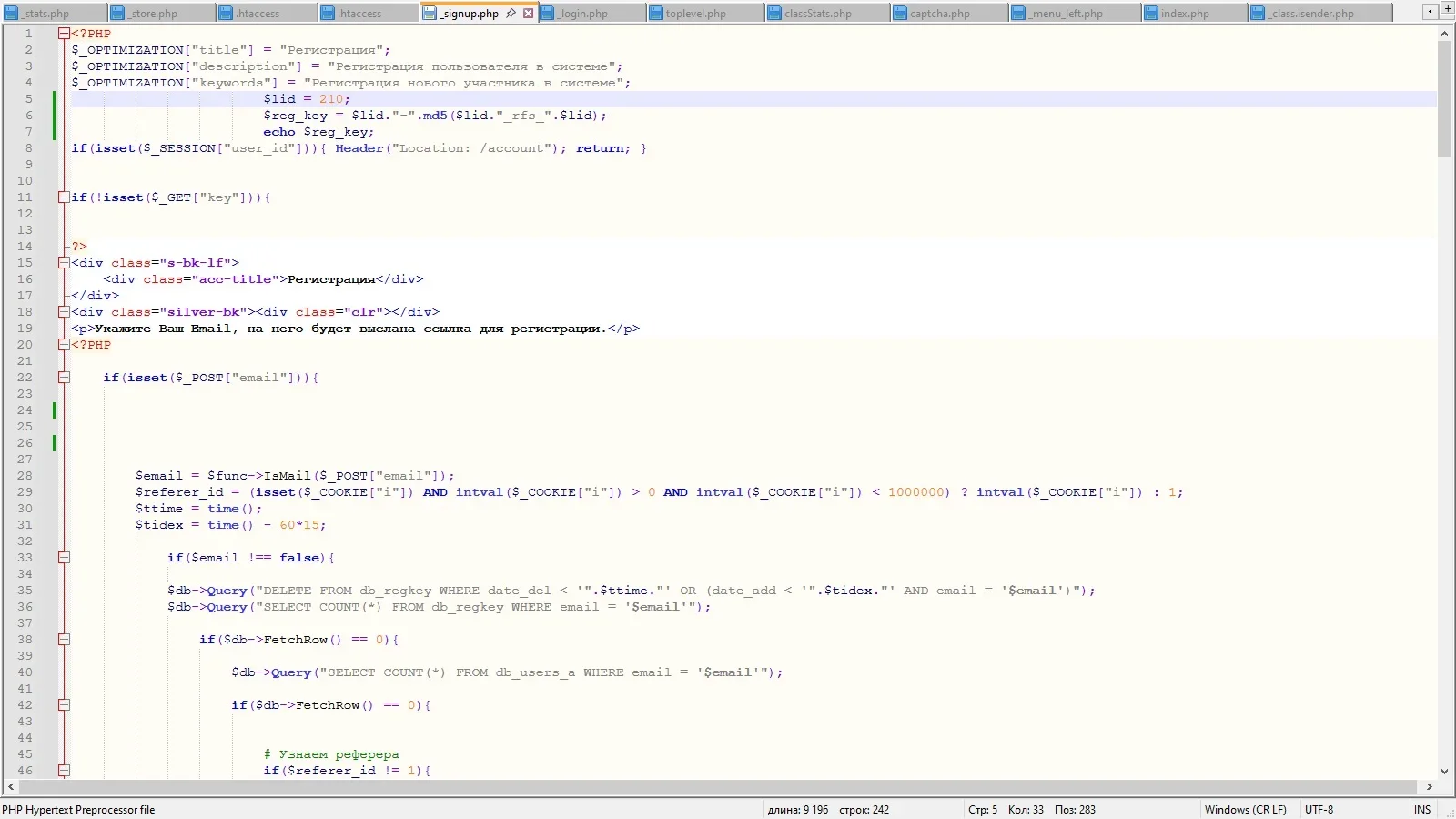Image resolution: width=1456 pixels, height=819 pixels.
Task: Click 'Поз: 283' in status bar
Action: [1075, 810]
